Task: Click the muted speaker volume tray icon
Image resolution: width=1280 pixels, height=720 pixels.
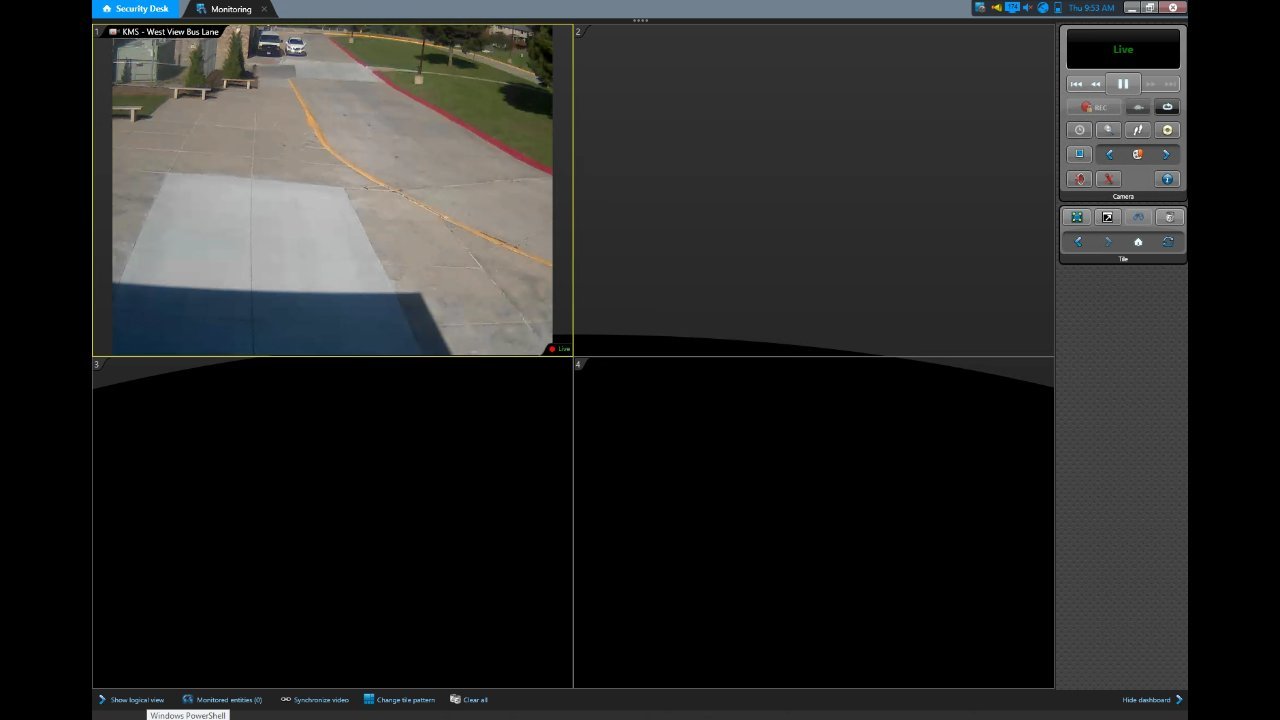Action: 1028,8
